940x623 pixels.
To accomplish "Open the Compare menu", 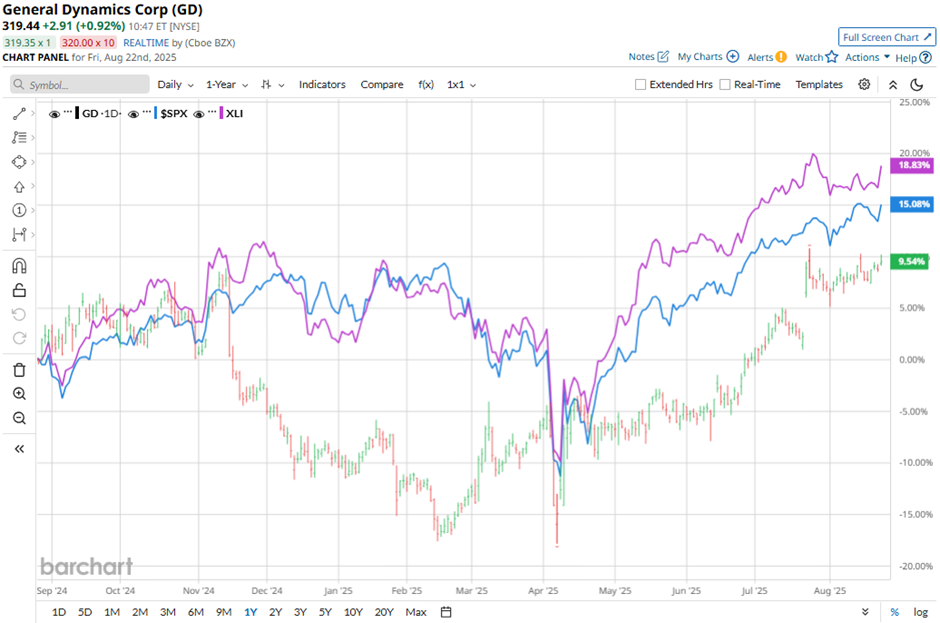I will pos(382,85).
